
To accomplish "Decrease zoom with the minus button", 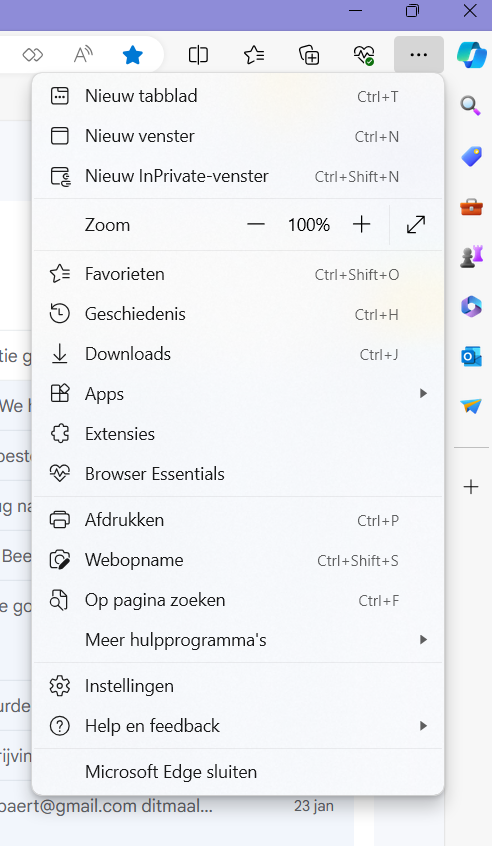I will [x=256, y=224].
